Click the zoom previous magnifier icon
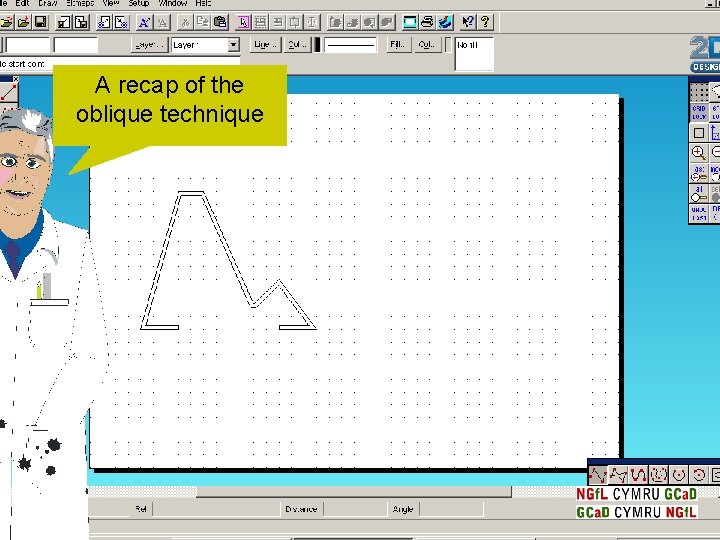Image resolution: width=720 pixels, height=540 pixels. (x=699, y=174)
